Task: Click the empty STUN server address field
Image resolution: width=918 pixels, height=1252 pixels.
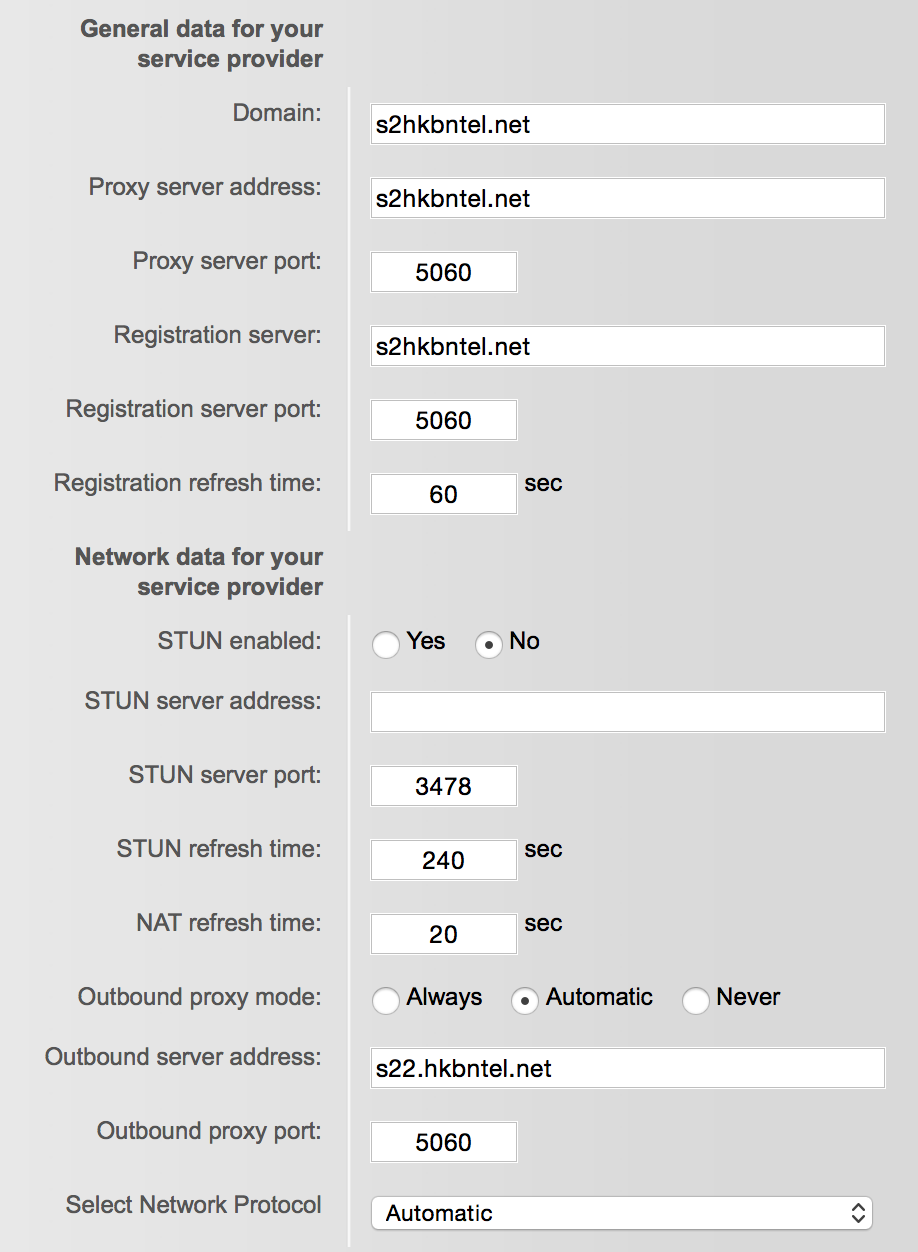Action: point(628,712)
